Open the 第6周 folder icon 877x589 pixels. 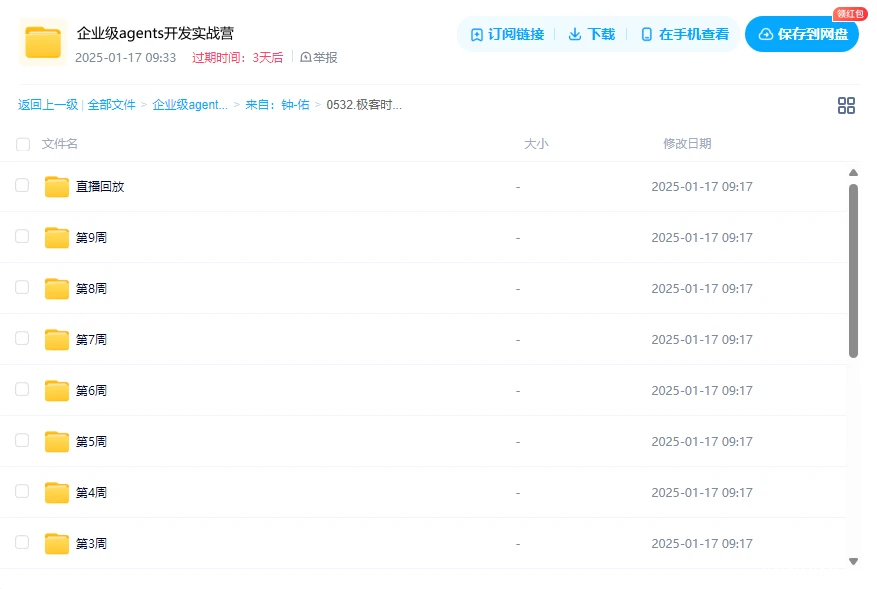click(57, 391)
